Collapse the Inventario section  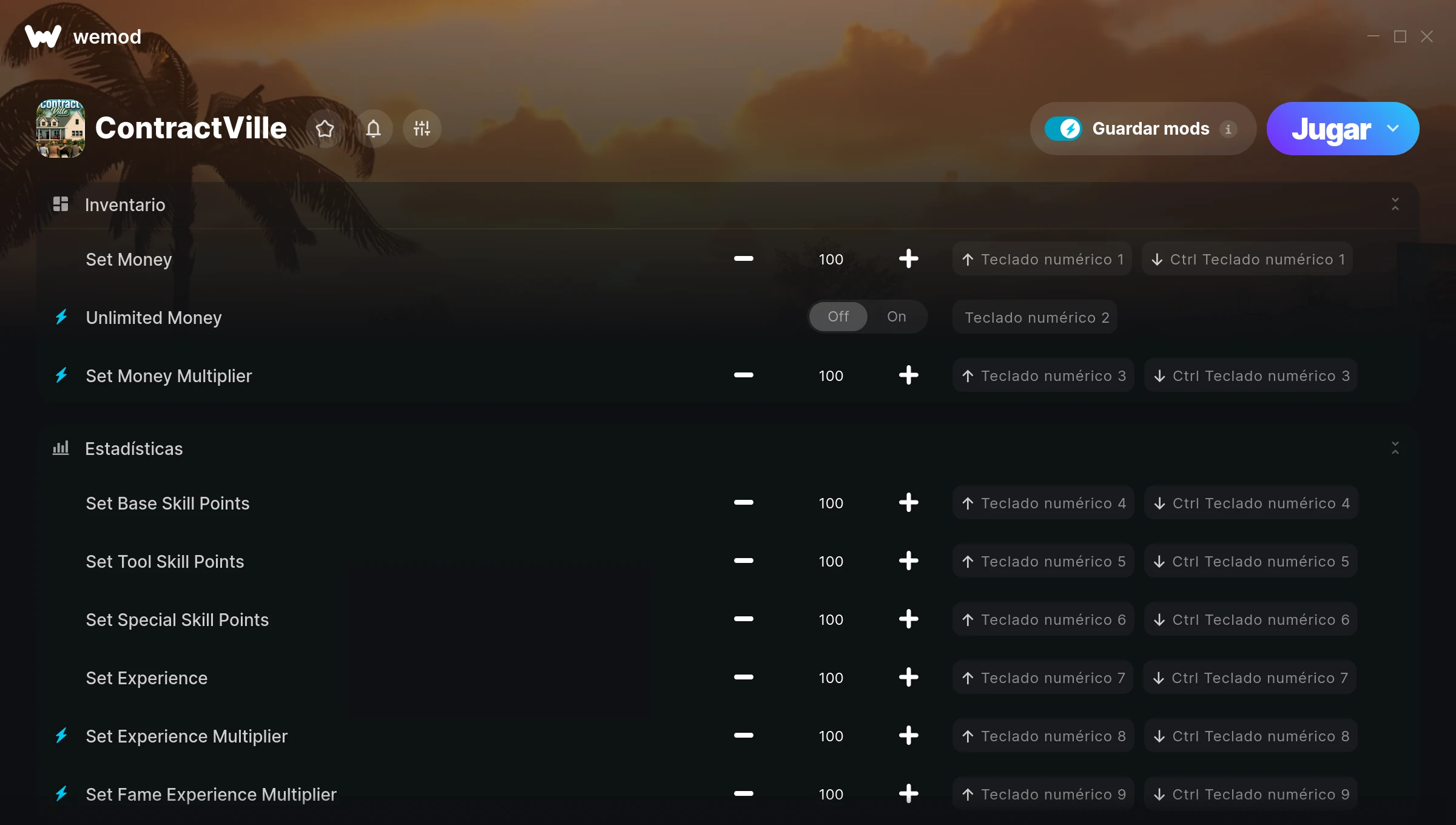pyautogui.click(x=1395, y=204)
